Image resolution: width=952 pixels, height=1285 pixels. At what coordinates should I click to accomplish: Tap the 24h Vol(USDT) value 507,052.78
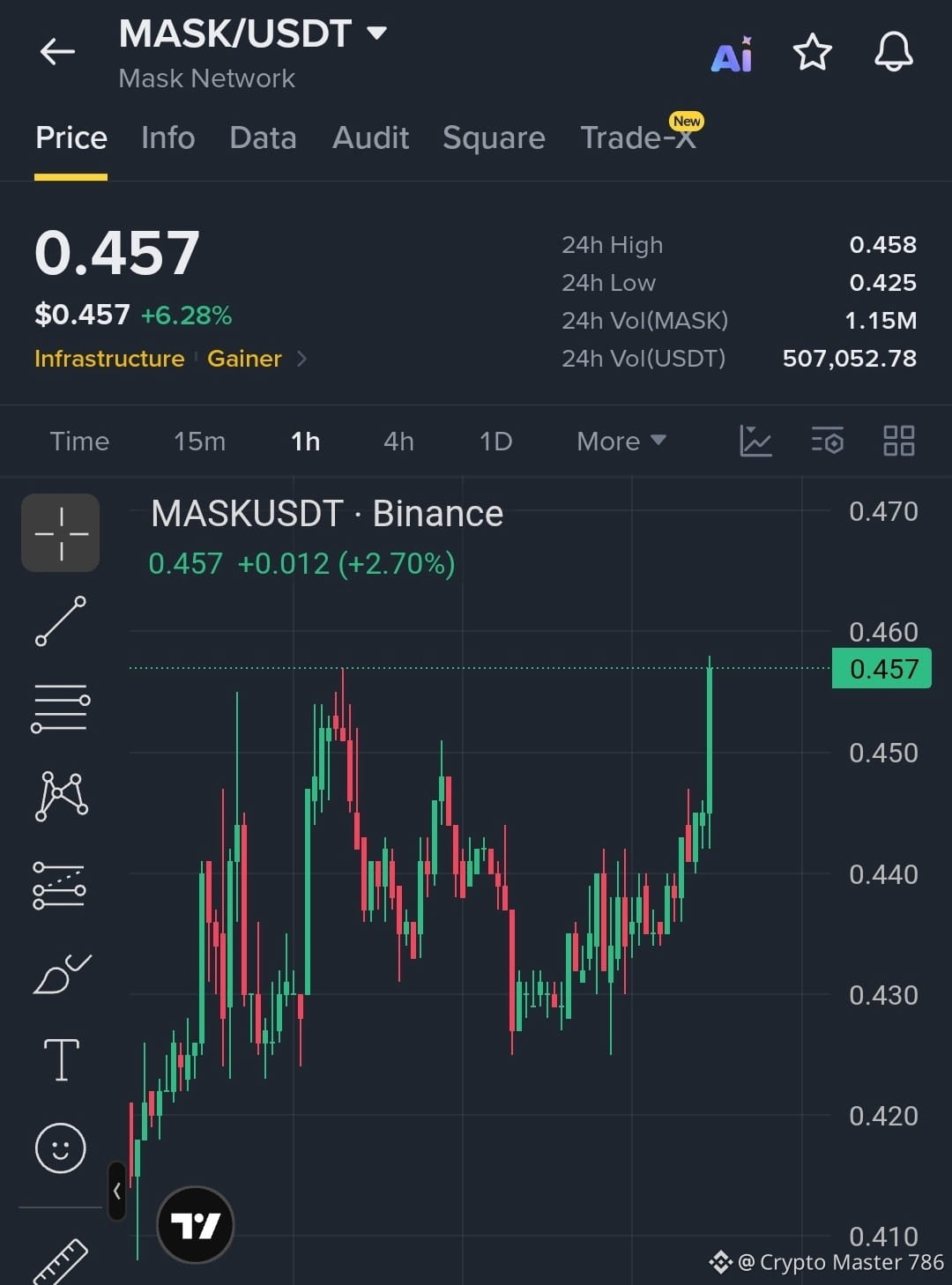coord(850,359)
